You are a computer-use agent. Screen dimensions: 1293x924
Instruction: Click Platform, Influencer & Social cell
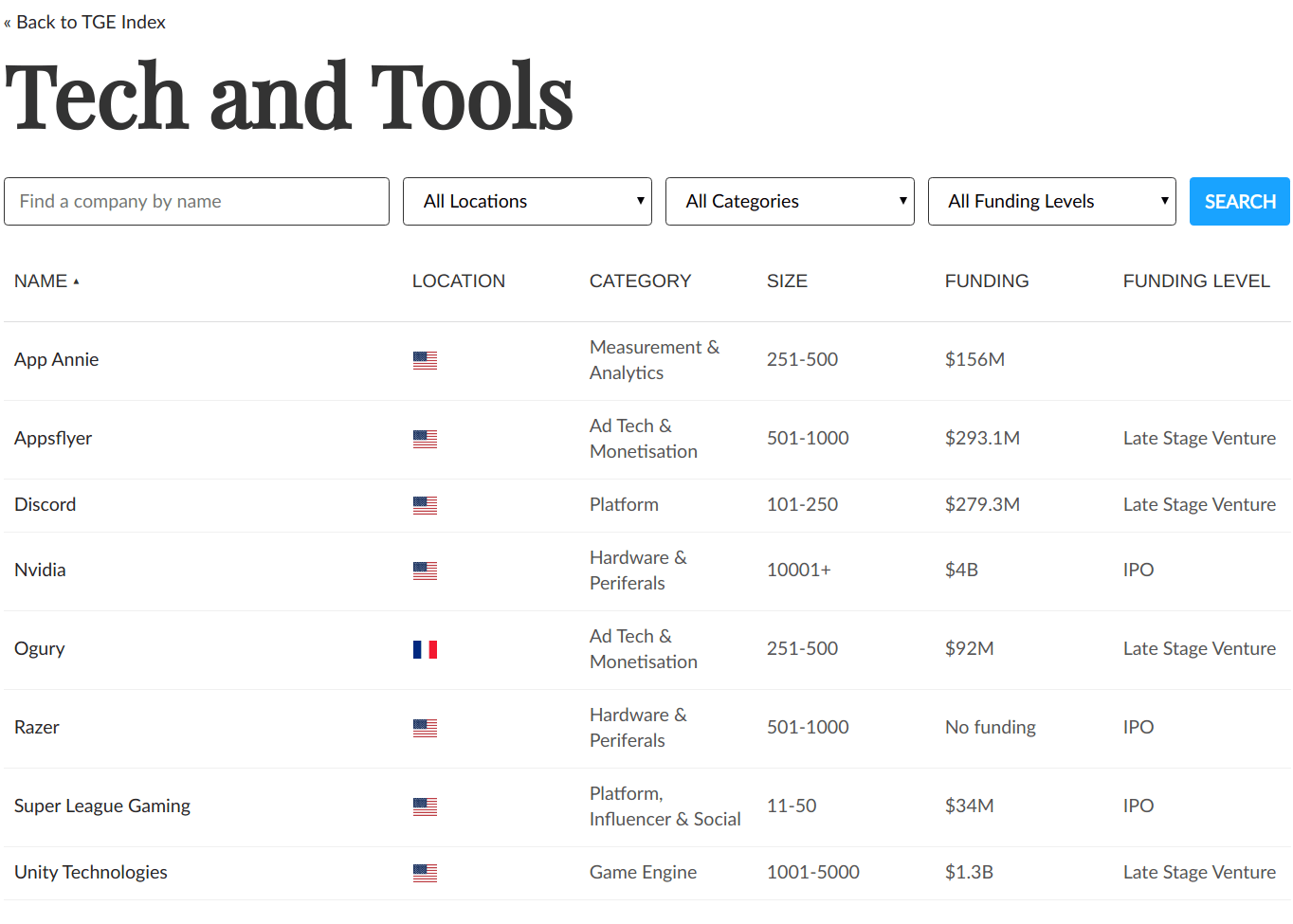tap(665, 806)
